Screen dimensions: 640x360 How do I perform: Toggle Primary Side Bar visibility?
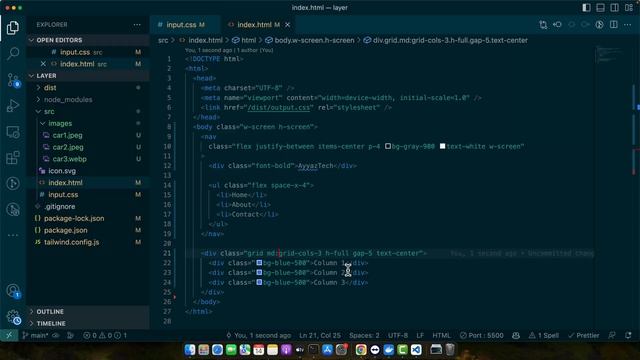coord(587,8)
